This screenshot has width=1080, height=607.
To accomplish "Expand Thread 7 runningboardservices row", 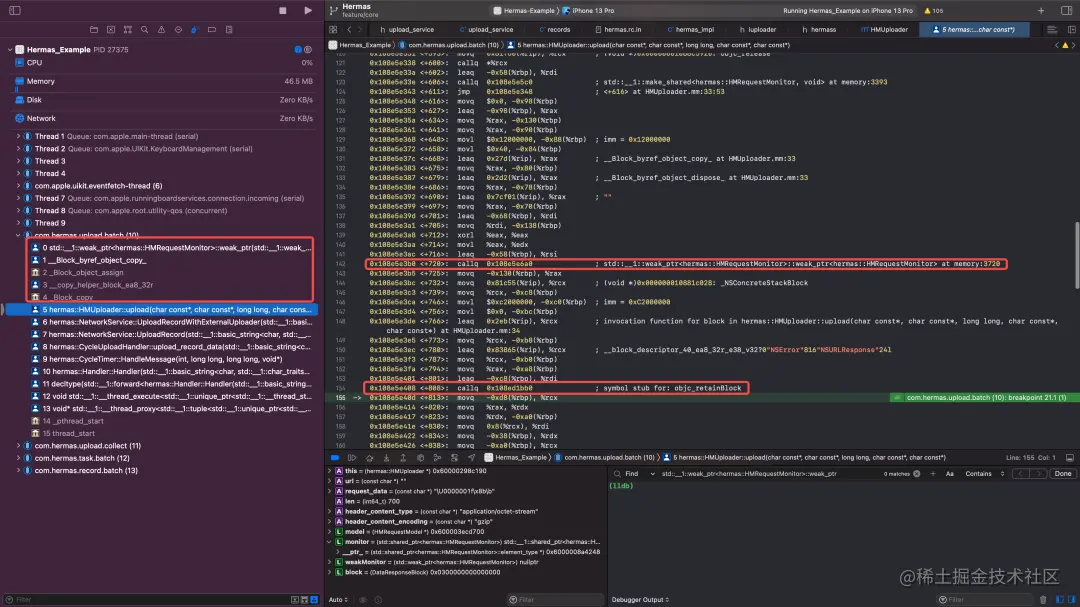I will tap(18, 198).
